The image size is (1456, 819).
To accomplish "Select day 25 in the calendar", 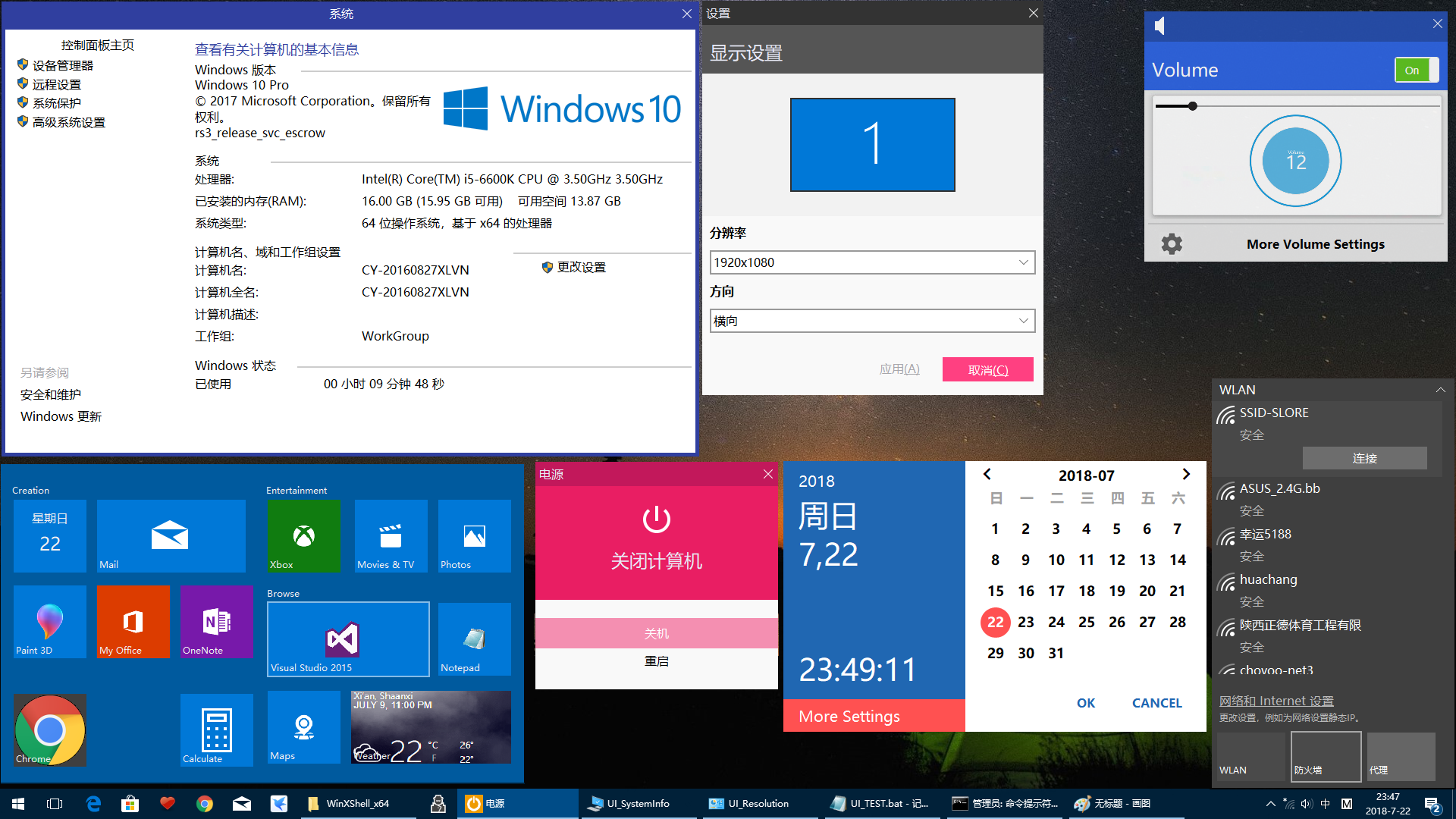I will click(1087, 622).
